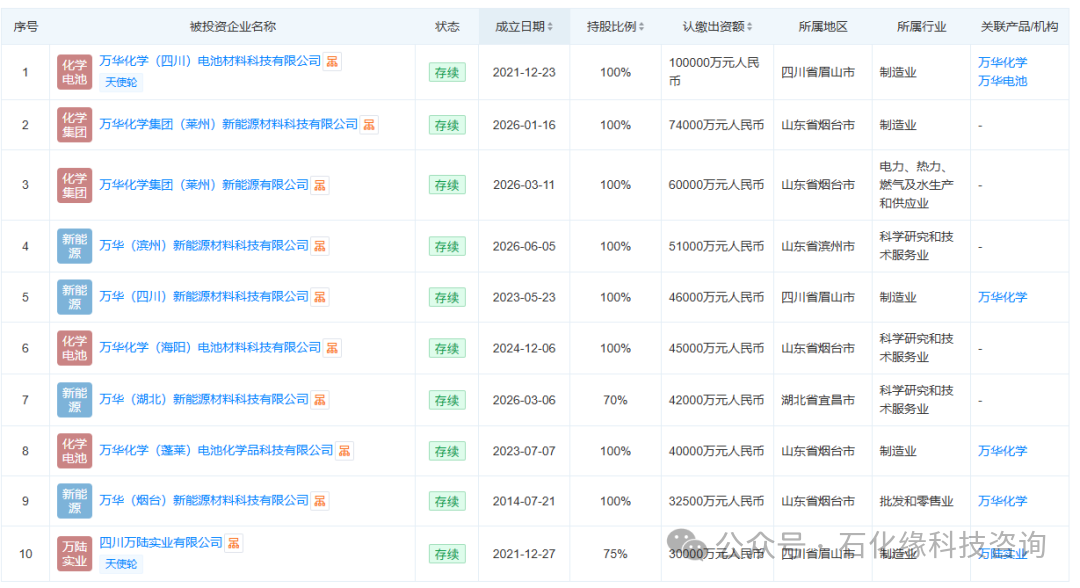The width and height of the screenshot is (1080, 588).
Task: Open equity chart icon beside 万华化学（蓬莱）电池化学品科技有限公司
Action: [344, 450]
